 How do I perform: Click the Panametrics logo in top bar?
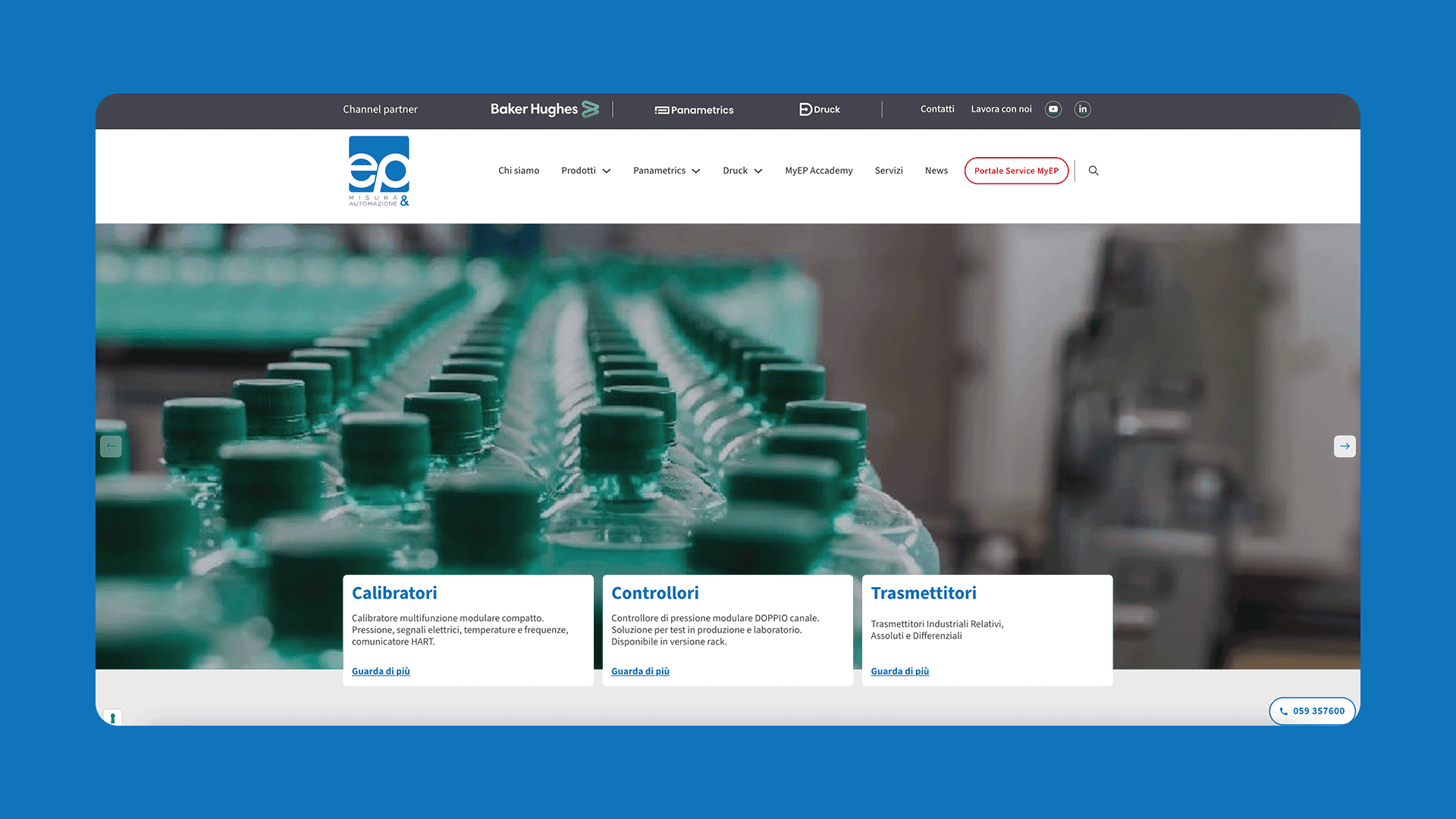[x=694, y=110]
